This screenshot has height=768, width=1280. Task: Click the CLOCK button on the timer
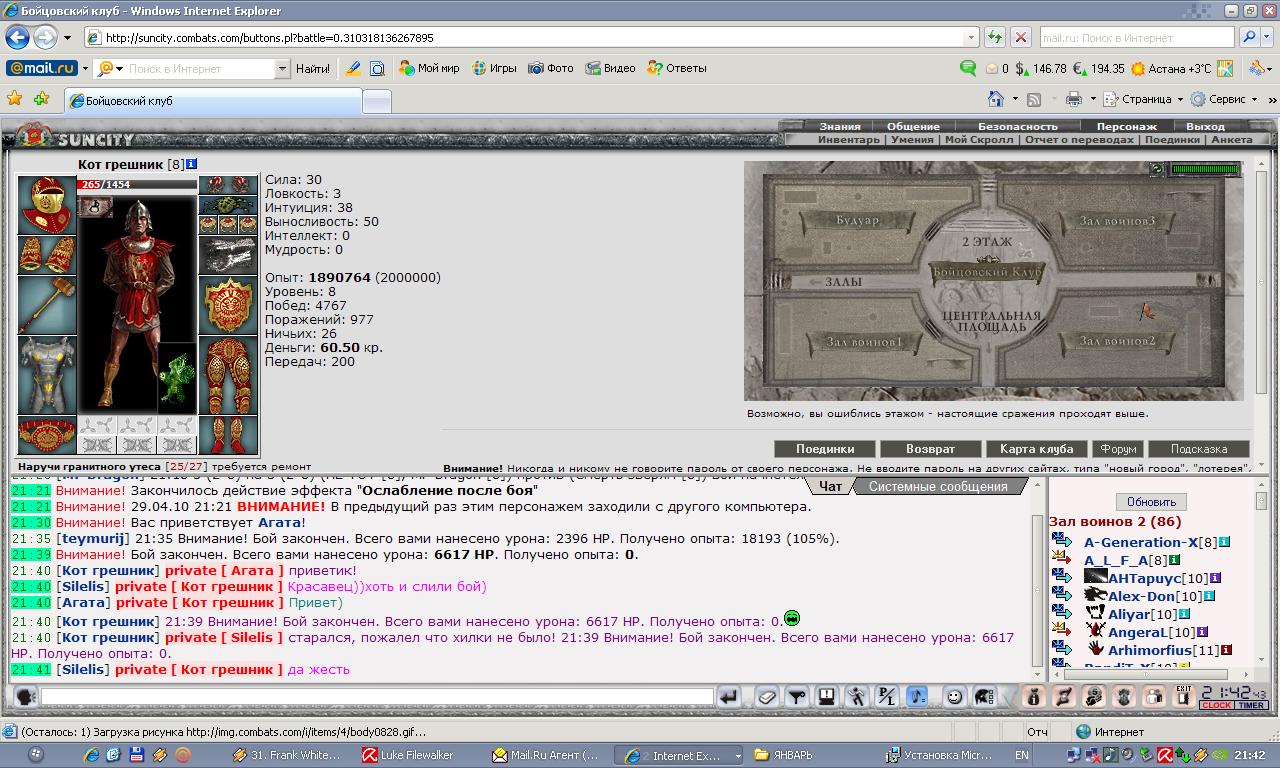(1217, 705)
